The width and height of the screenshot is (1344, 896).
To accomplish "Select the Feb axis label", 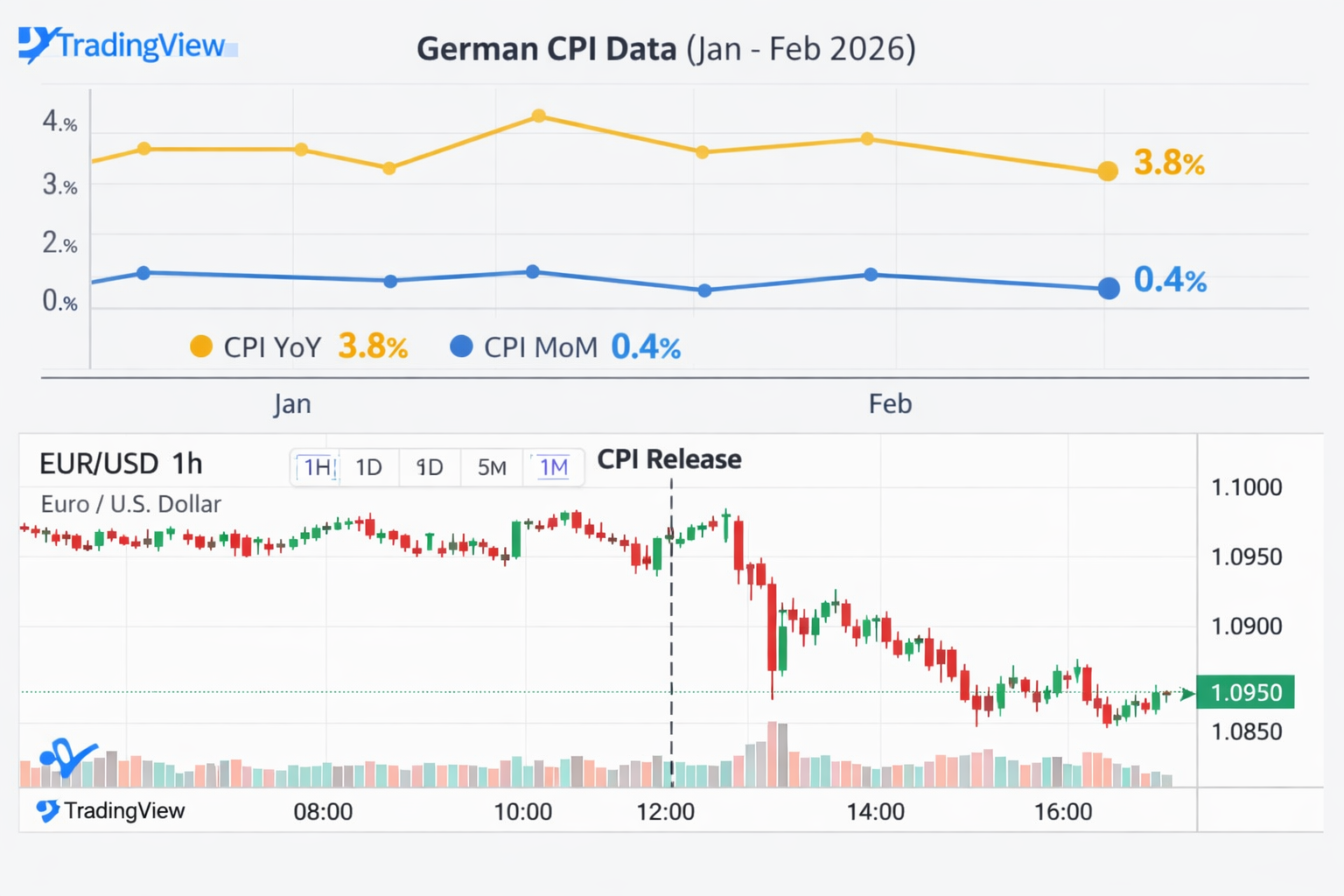I will (x=889, y=403).
